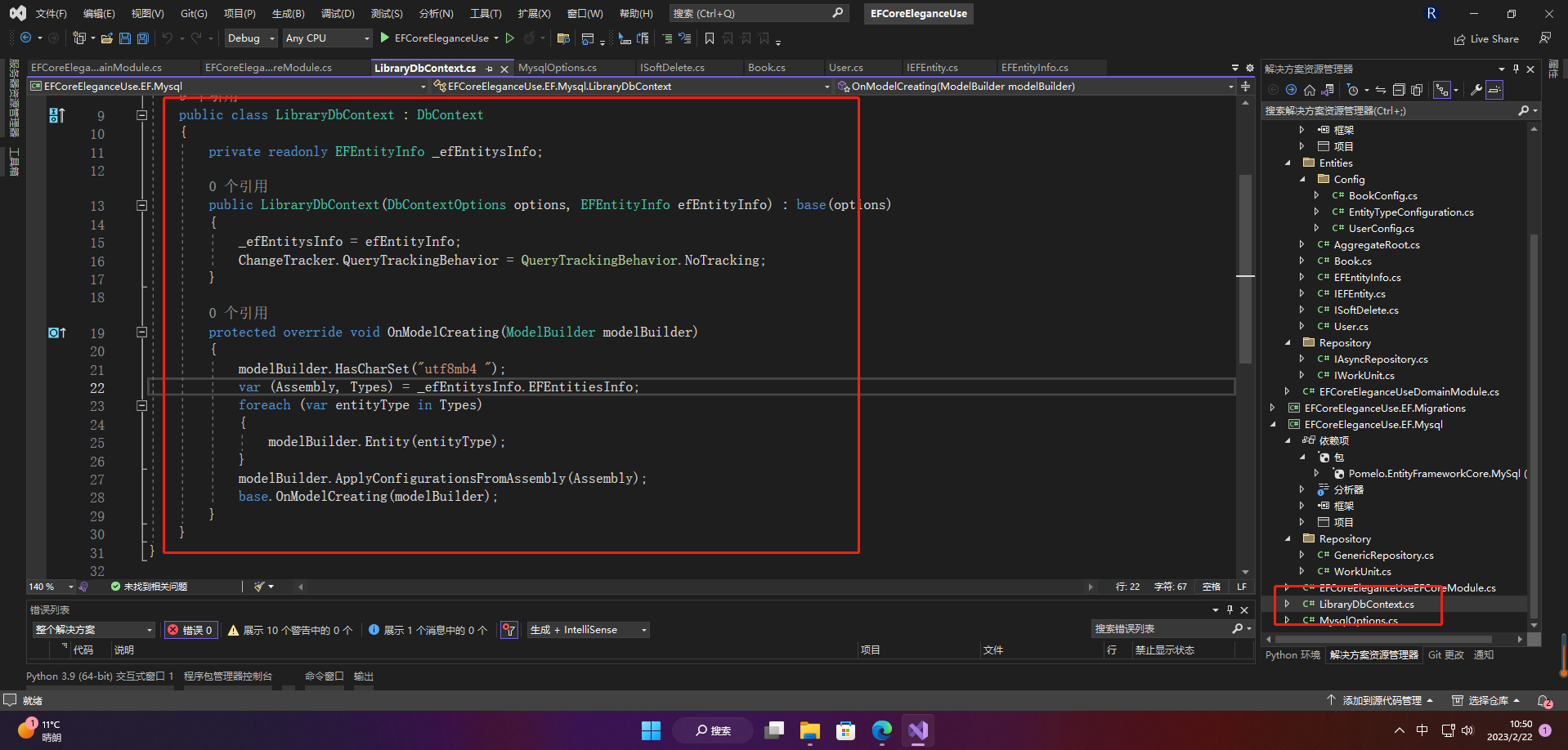Toggle the nested files view button in Solution Explorer

(1442, 90)
